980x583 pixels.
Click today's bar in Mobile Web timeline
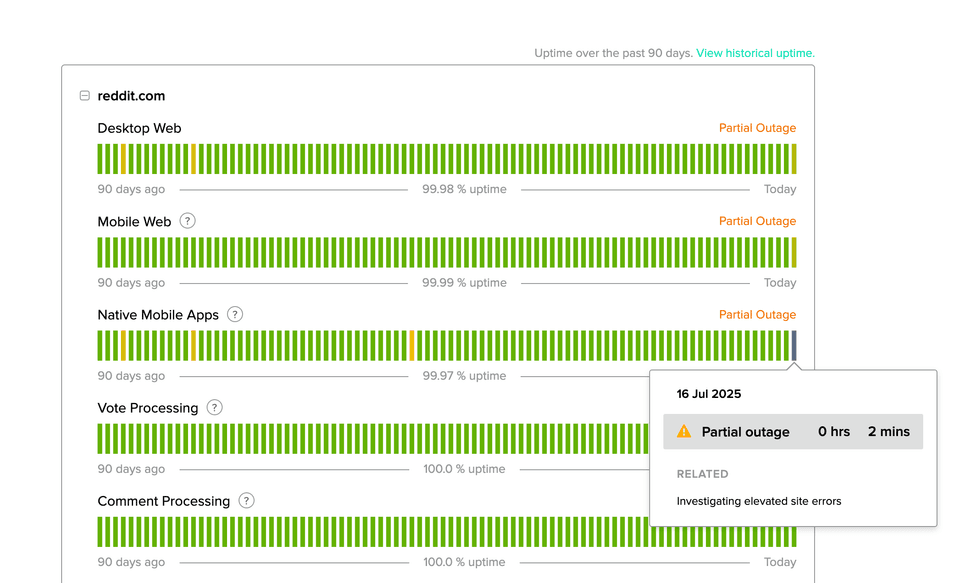794,252
